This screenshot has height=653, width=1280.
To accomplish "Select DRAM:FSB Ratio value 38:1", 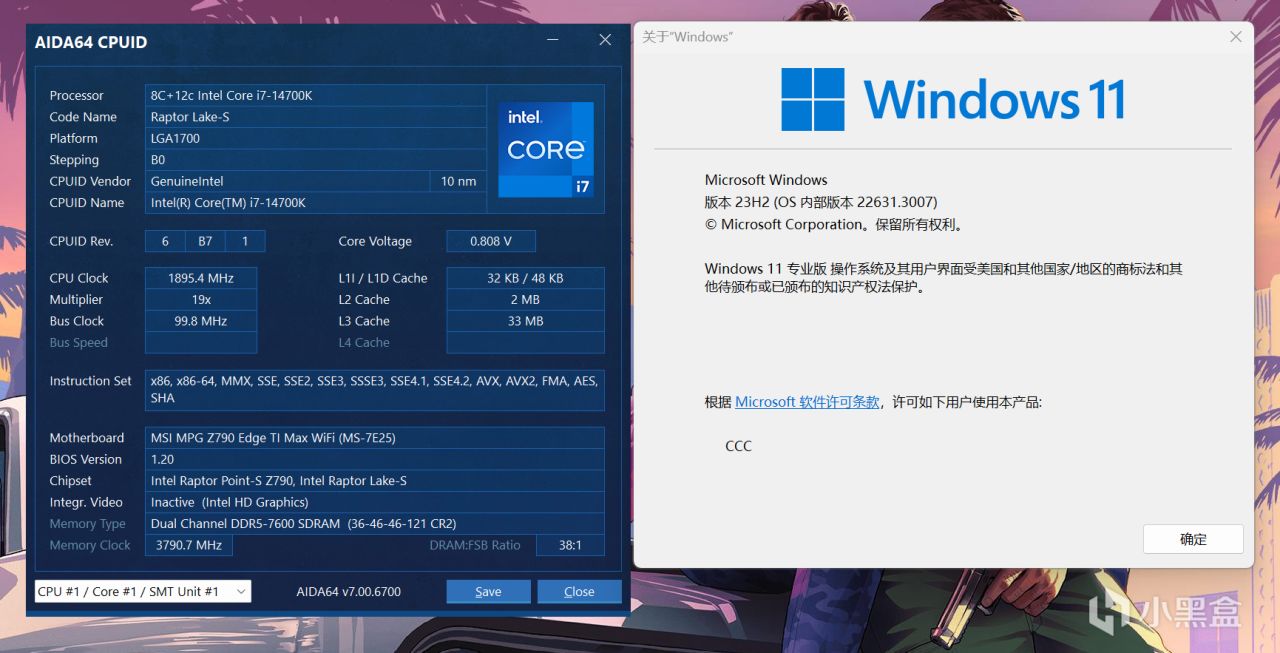I will [570, 545].
